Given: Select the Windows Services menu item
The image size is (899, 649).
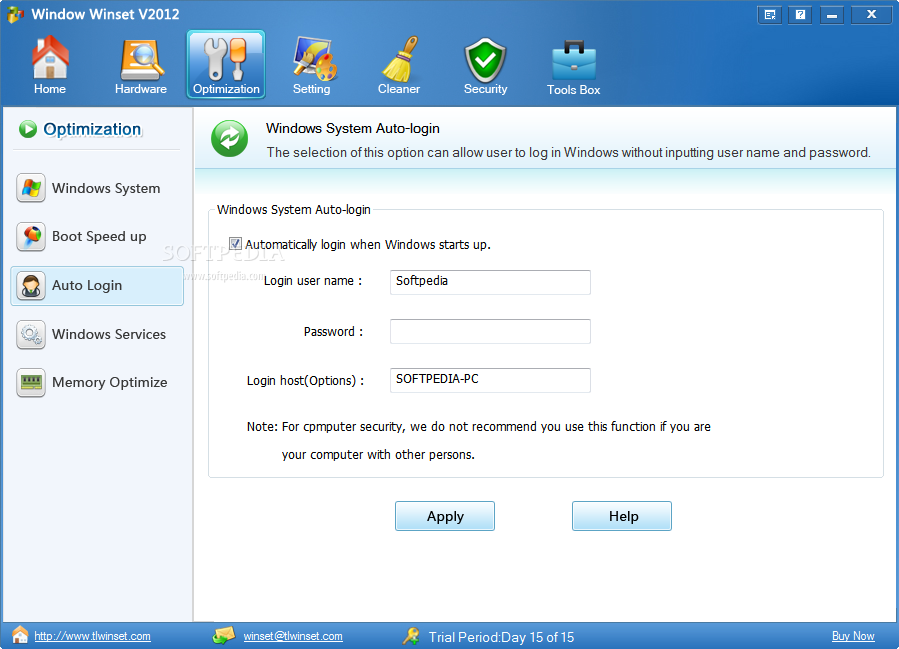Looking at the screenshot, I should coord(97,334).
